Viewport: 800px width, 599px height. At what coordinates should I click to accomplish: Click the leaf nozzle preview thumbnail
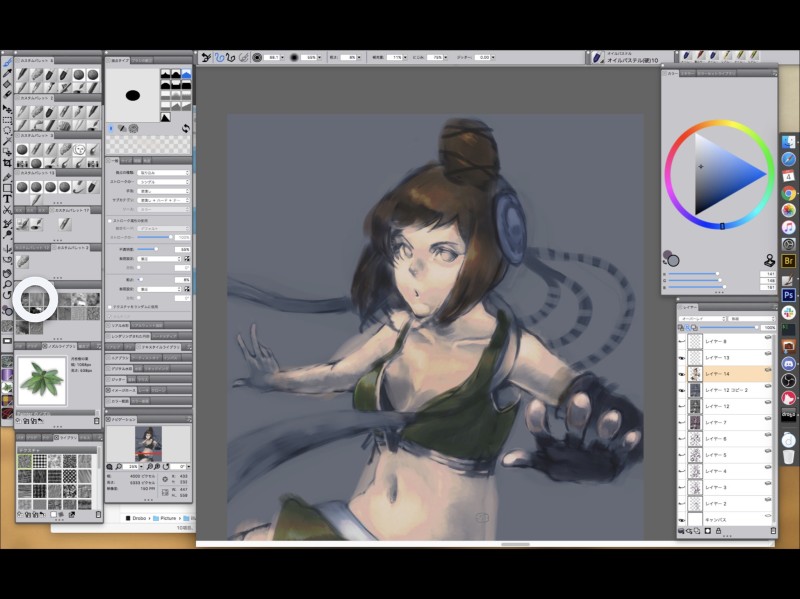[42, 380]
